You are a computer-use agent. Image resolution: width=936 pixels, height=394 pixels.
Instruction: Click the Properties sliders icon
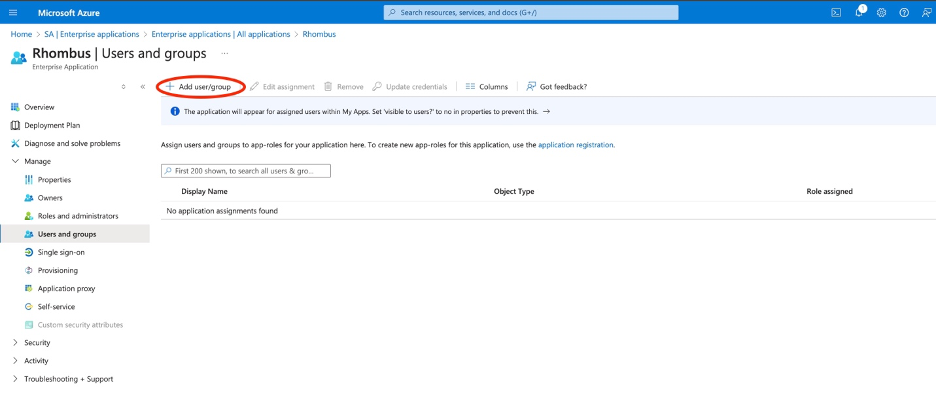[29, 180]
